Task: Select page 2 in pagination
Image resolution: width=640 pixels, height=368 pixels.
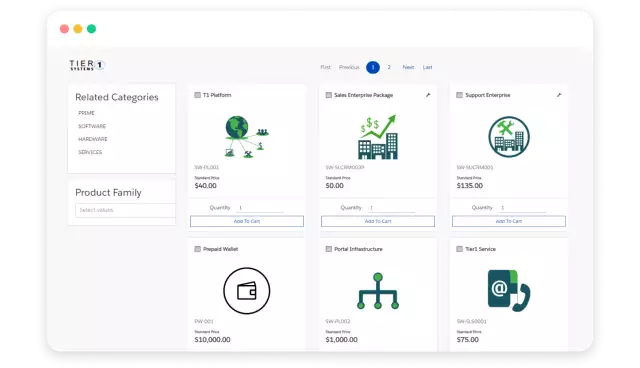Action: pyautogui.click(x=389, y=67)
